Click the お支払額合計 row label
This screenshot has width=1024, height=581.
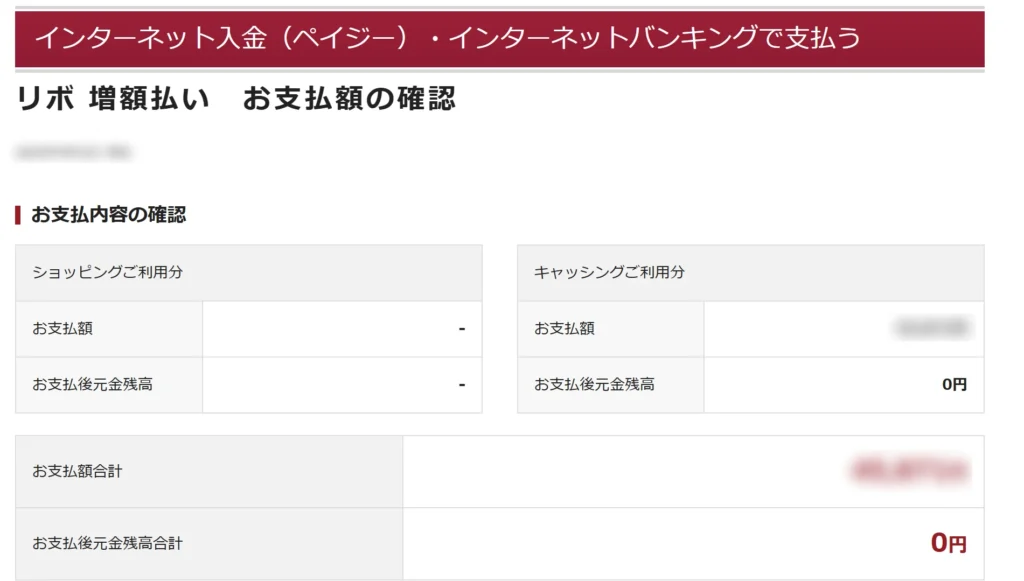pyautogui.click(x=77, y=471)
